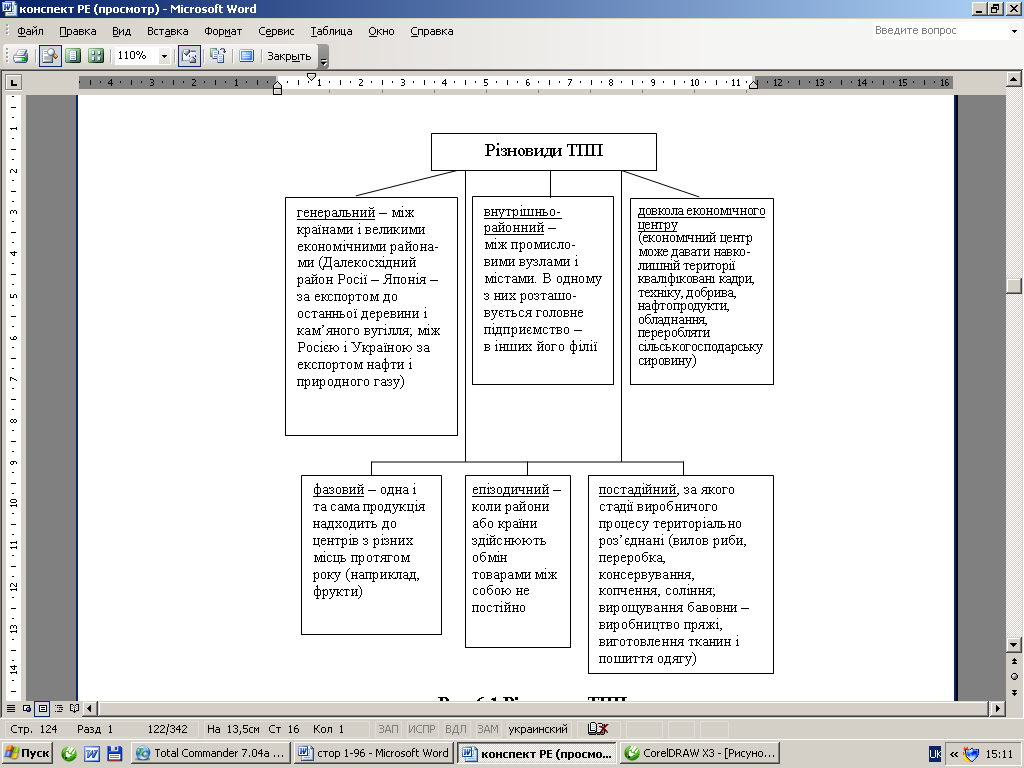Click the vertical scrollbar down arrow
This screenshot has height=768, width=1024.
click(1014, 645)
